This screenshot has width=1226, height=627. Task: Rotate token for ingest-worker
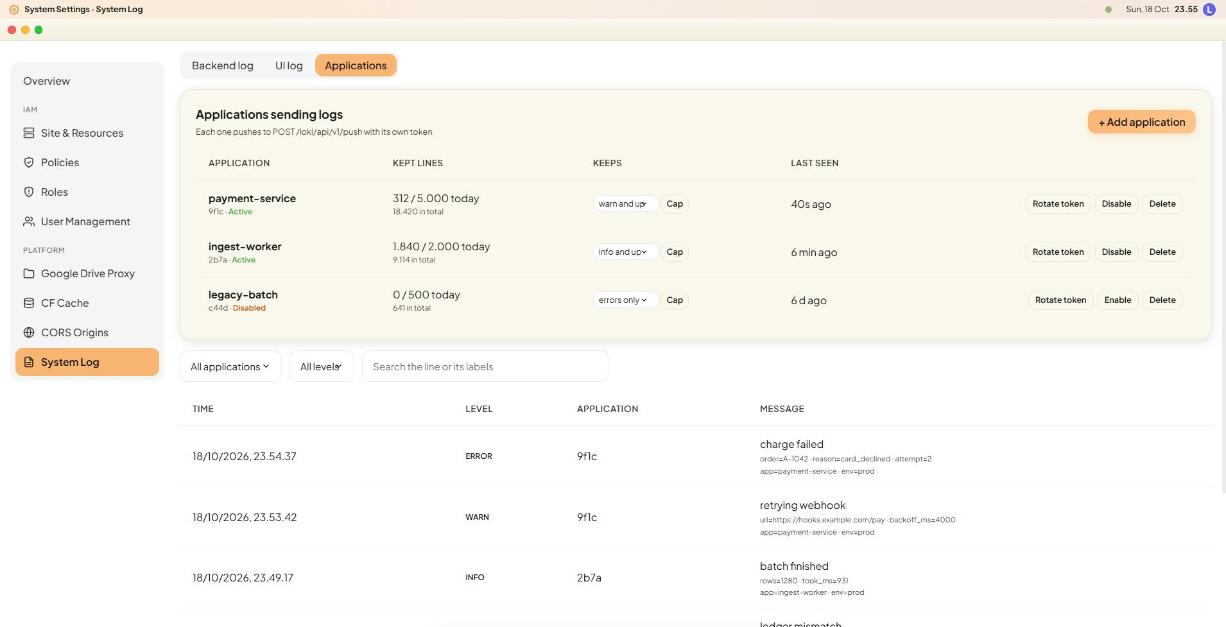coord(1058,252)
